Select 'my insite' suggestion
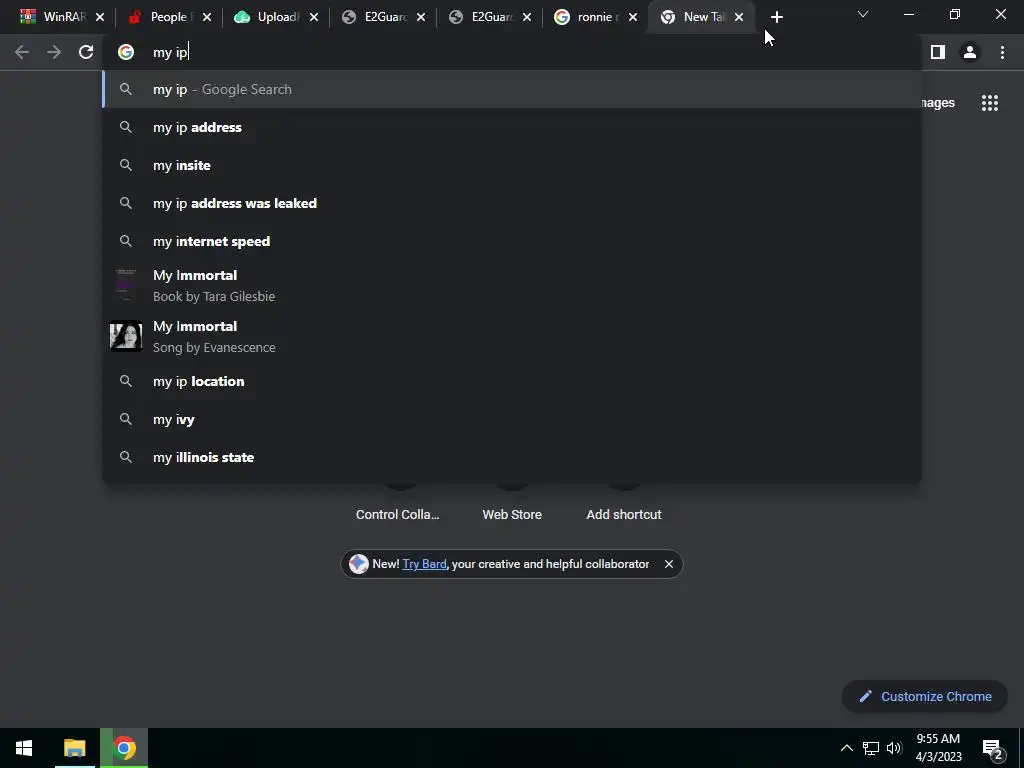1024x768 pixels. tap(512, 165)
